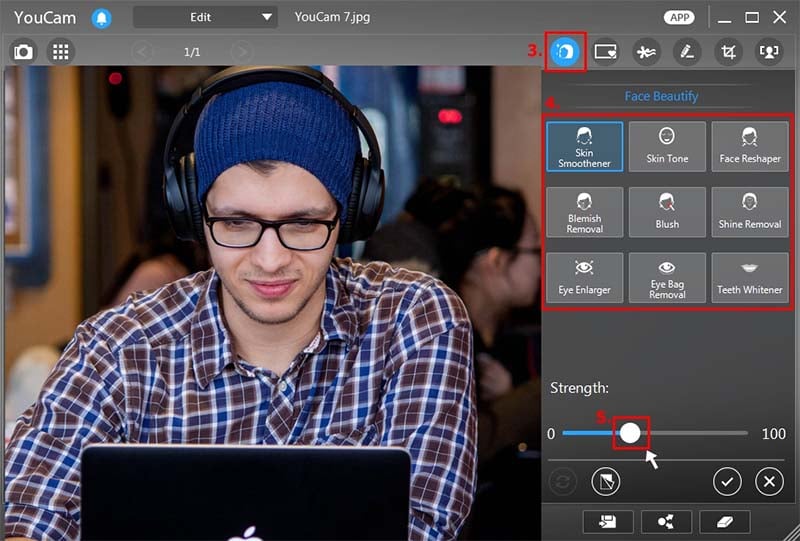Select the crop tool icon
This screenshot has height=541, width=800.
coord(728,51)
